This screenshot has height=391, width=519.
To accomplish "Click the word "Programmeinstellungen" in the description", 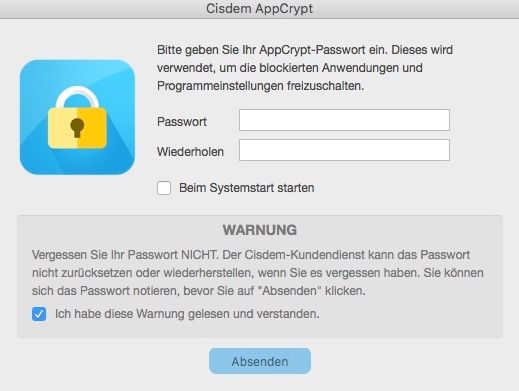I will point(220,86).
